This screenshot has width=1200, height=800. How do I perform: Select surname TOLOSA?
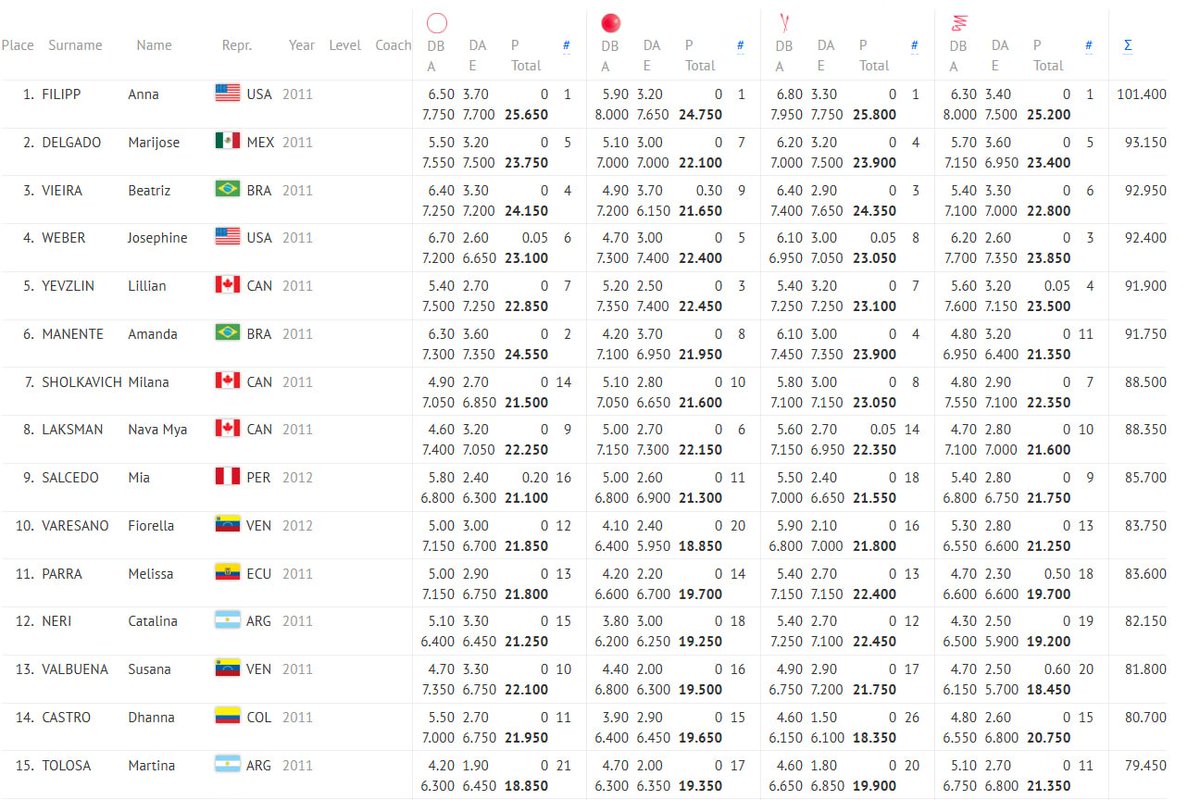(x=66, y=765)
